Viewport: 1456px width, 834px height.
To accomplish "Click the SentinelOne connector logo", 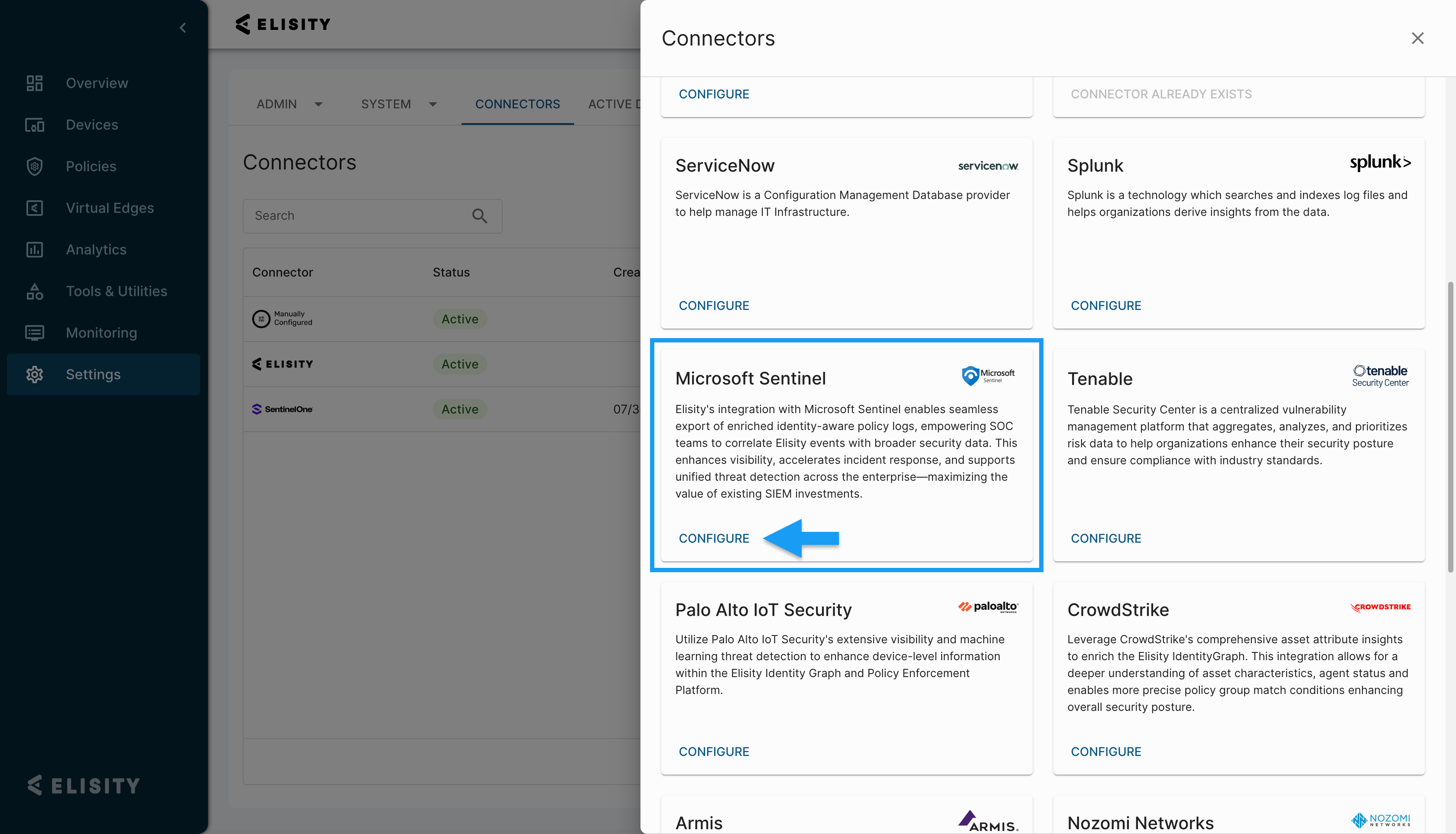I will 282,409.
